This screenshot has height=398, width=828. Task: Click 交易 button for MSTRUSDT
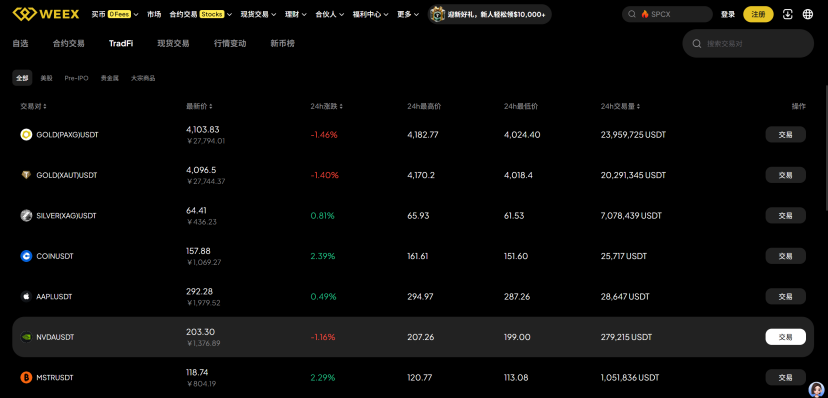click(x=786, y=377)
